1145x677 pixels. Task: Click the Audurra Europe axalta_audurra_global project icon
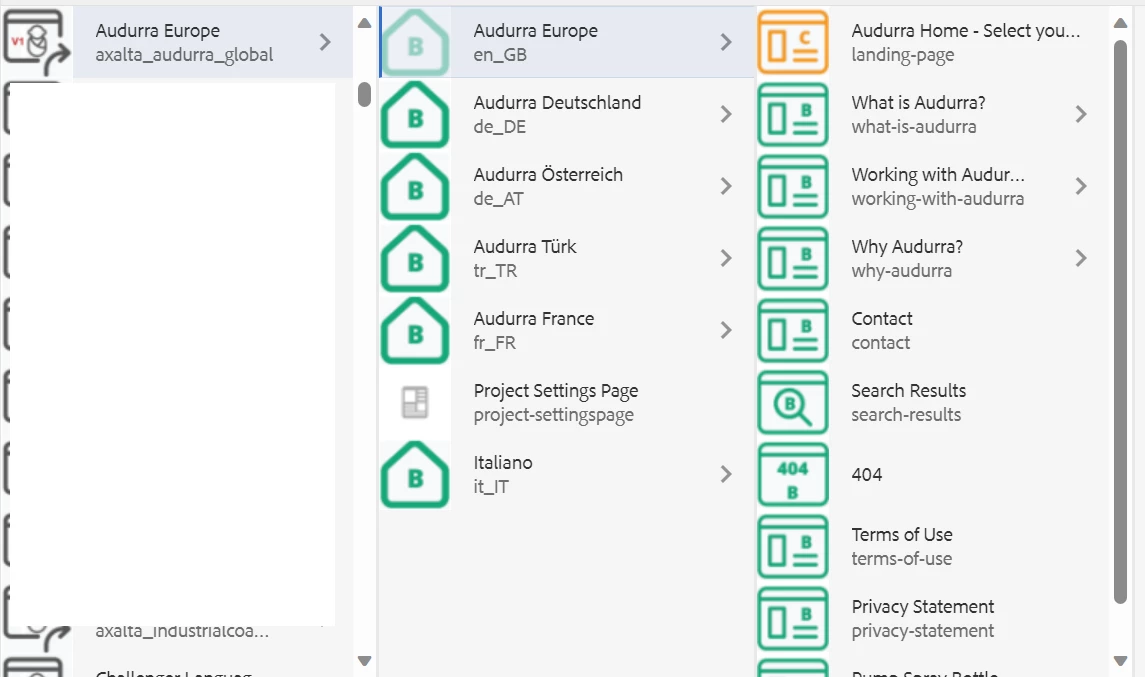(x=37, y=42)
